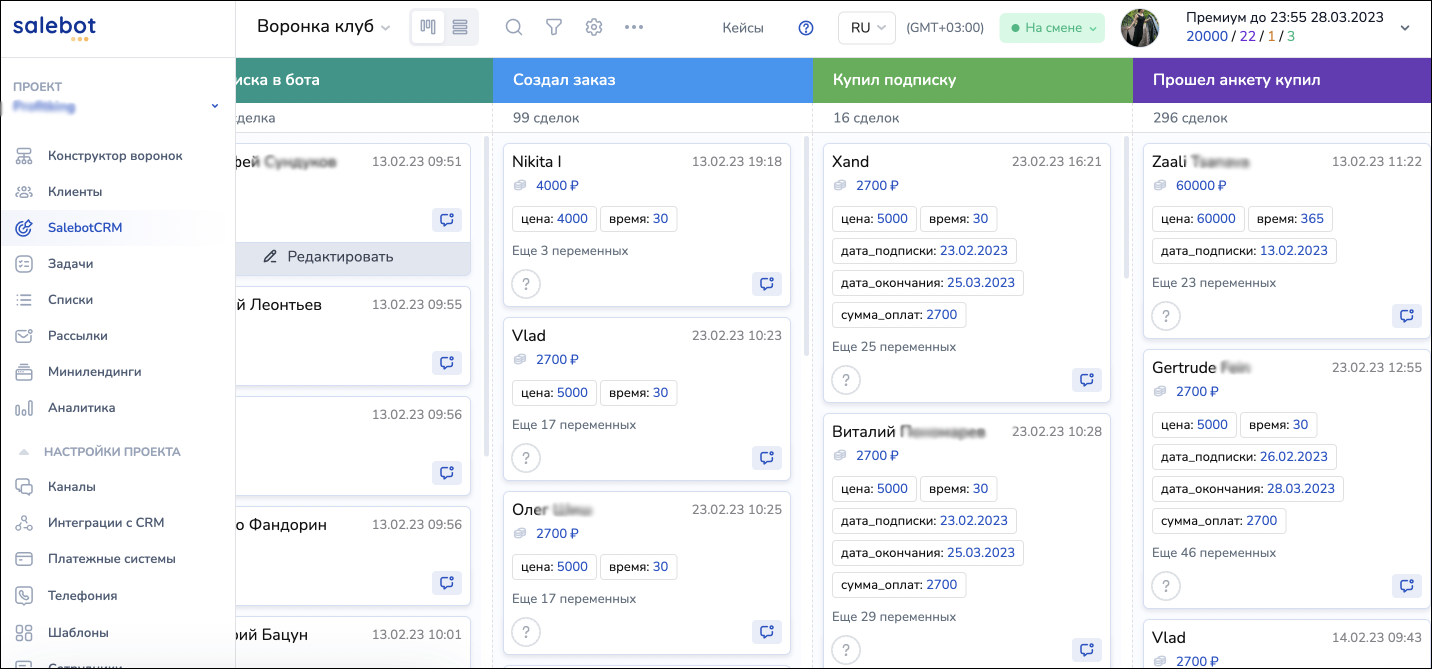This screenshot has width=1432, height=669.
Task: Toggle the "На смене" shift status
Action: coord(1052,28)
